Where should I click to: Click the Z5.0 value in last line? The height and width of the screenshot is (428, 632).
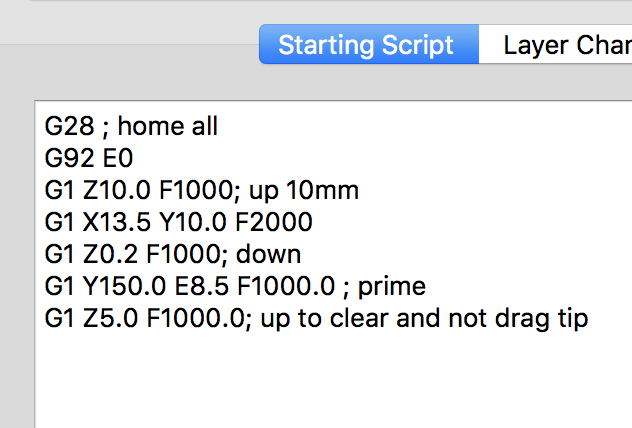pyautogui.click(x=110, y=318)
